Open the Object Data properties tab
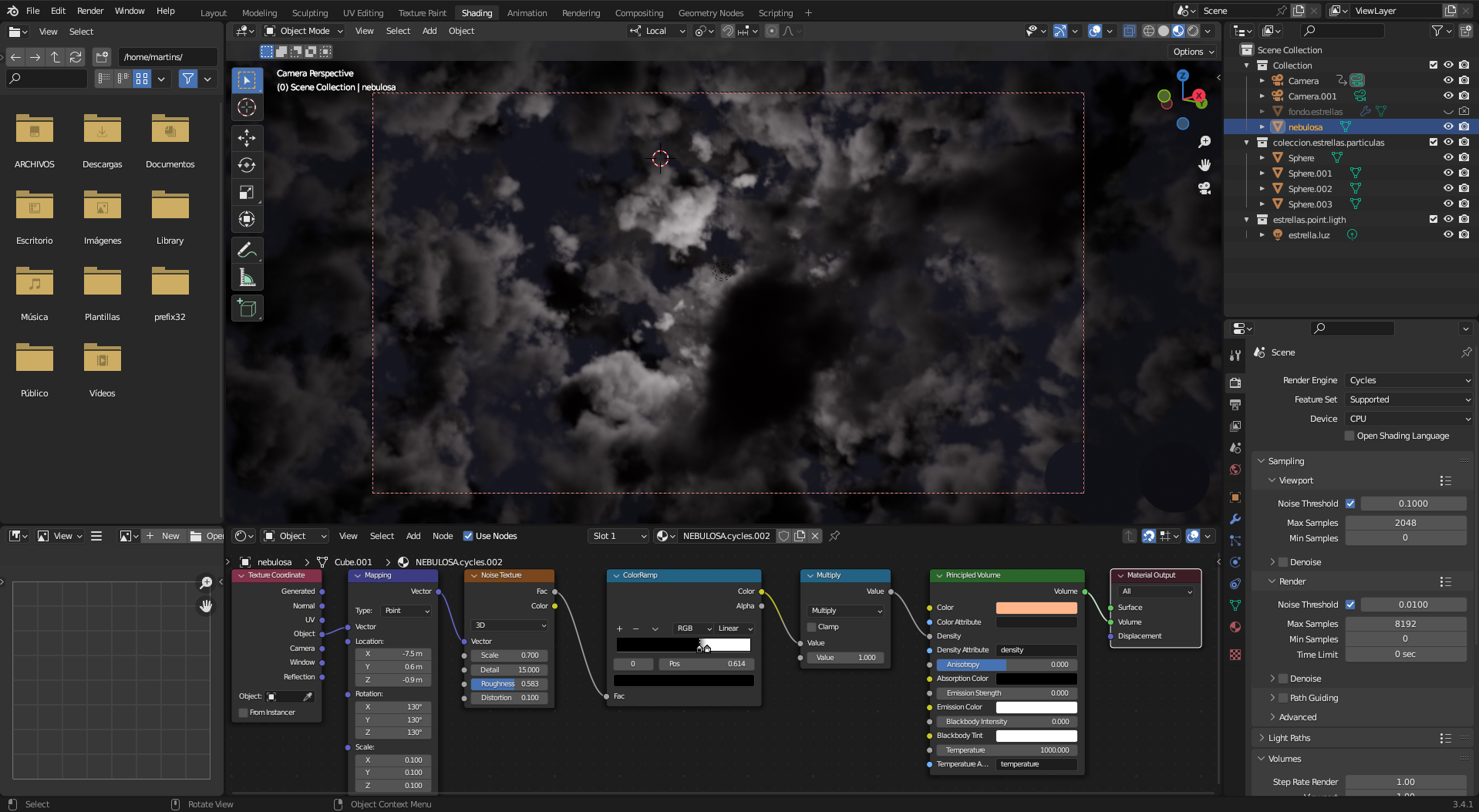Image resolution: width=1479 pixels, height=812 pixels. [x=1235, y=605]
